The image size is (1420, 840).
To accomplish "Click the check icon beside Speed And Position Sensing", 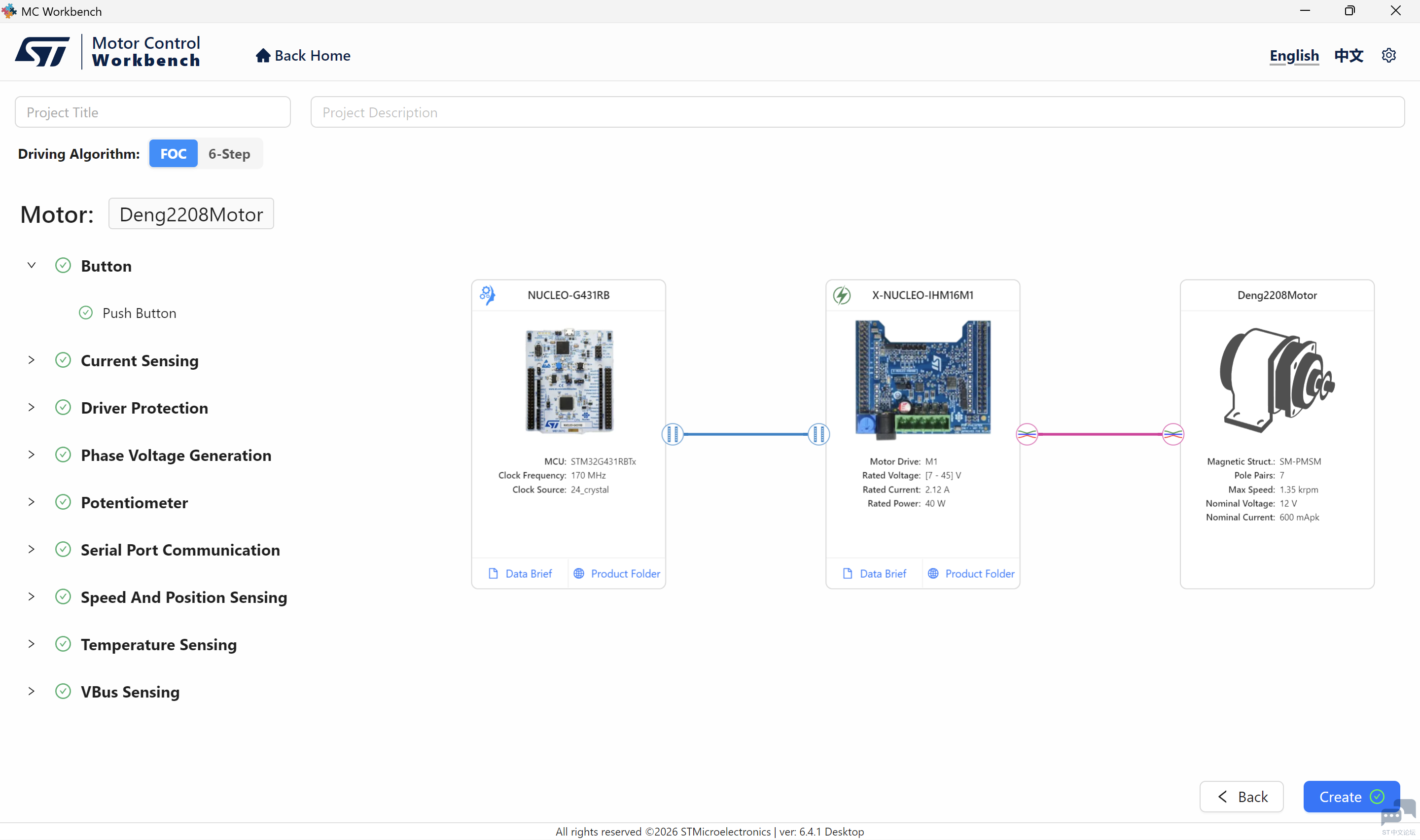I will point(63,596).
